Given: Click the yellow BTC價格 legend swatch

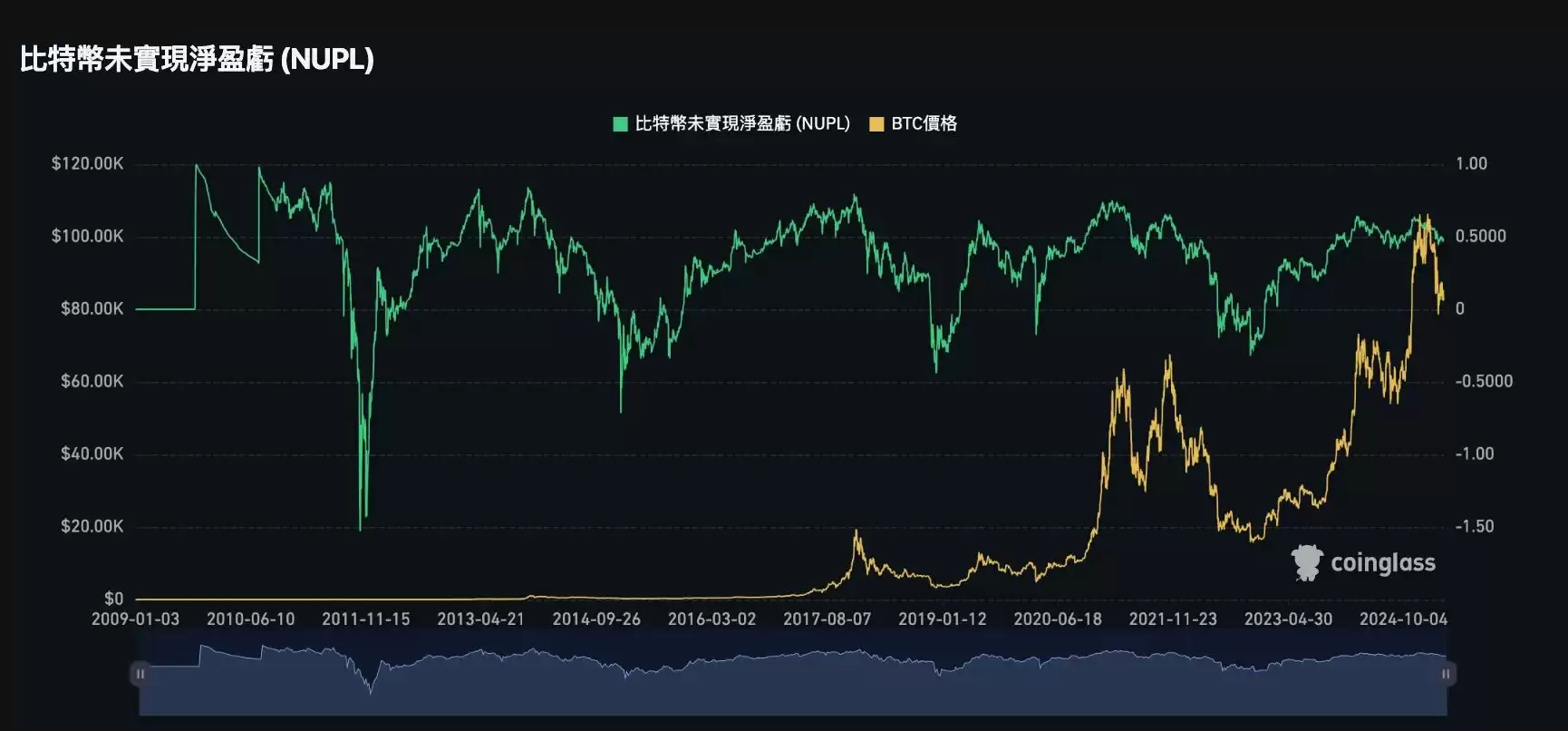Looking at the screenshot, I should click(876, 124).
